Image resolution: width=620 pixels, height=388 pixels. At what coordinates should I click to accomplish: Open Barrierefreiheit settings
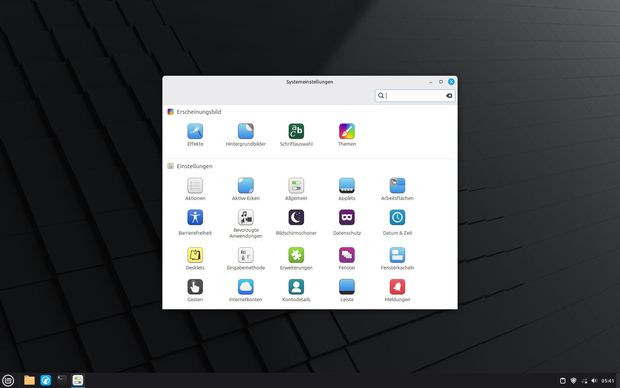pyautogui.click(x=195, y=223)
